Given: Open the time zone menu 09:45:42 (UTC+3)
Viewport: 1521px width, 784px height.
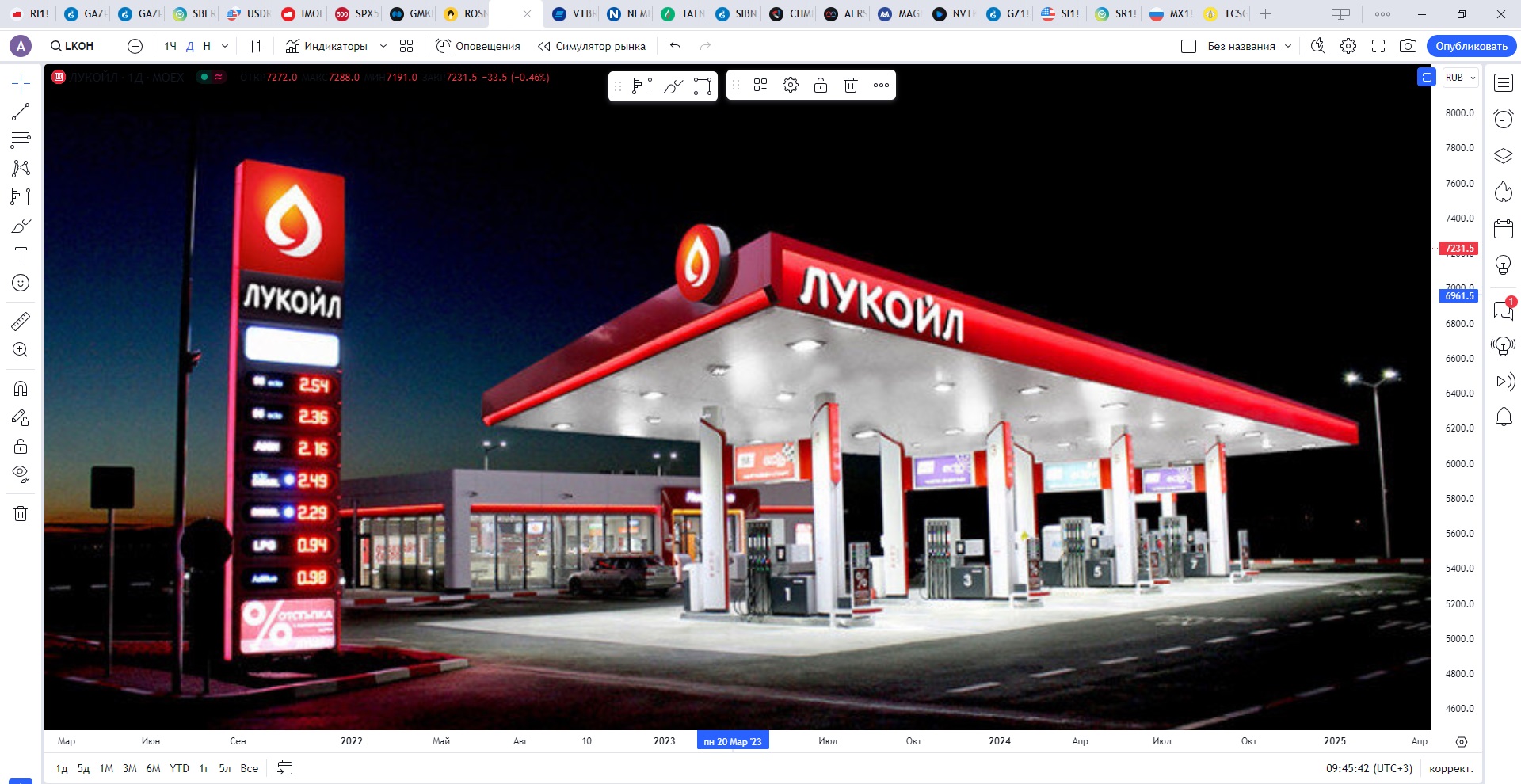Looking at the screenshot, I should point(1369,768).
